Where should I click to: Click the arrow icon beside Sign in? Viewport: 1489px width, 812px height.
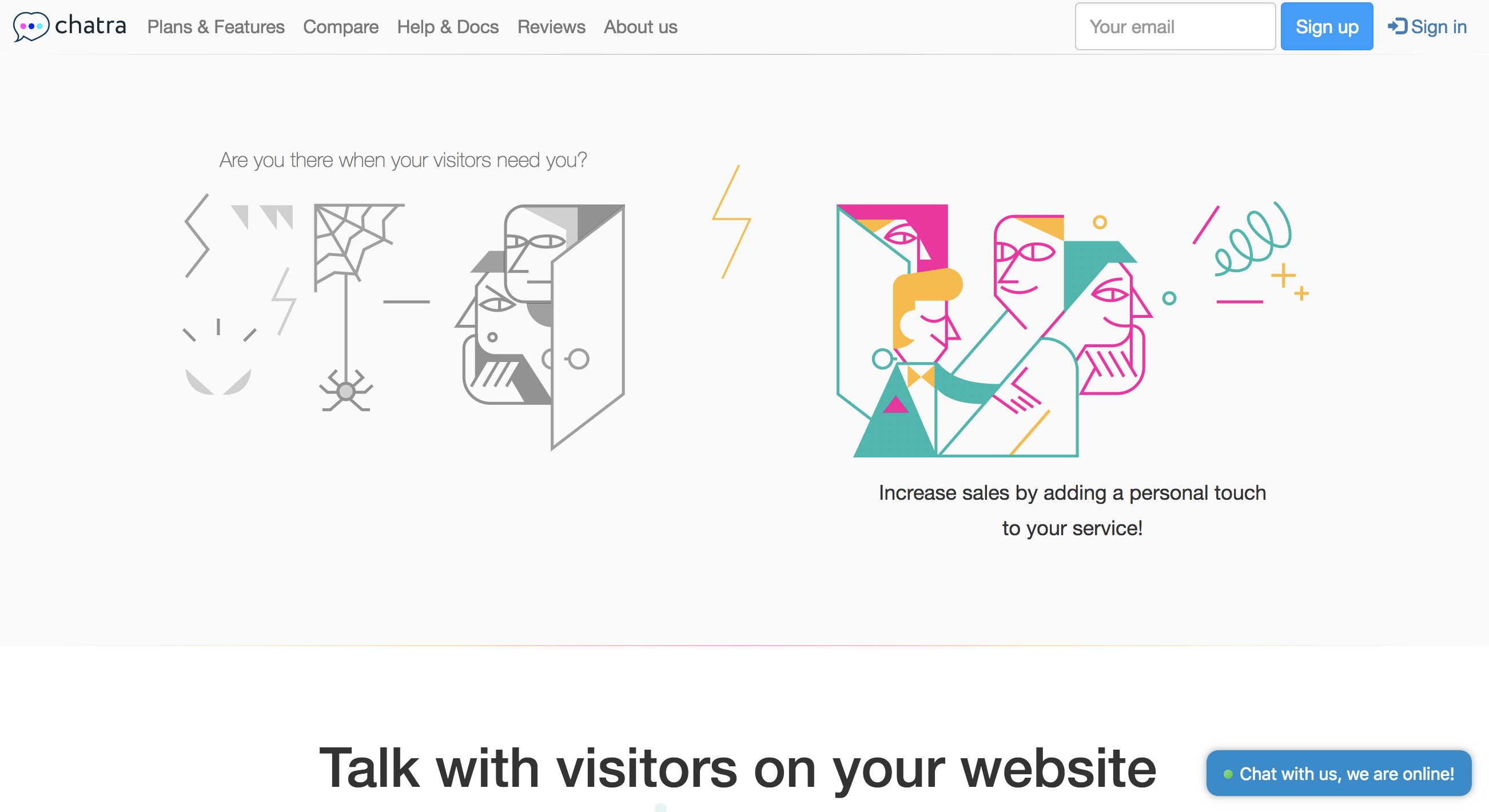coord(1396,26)
